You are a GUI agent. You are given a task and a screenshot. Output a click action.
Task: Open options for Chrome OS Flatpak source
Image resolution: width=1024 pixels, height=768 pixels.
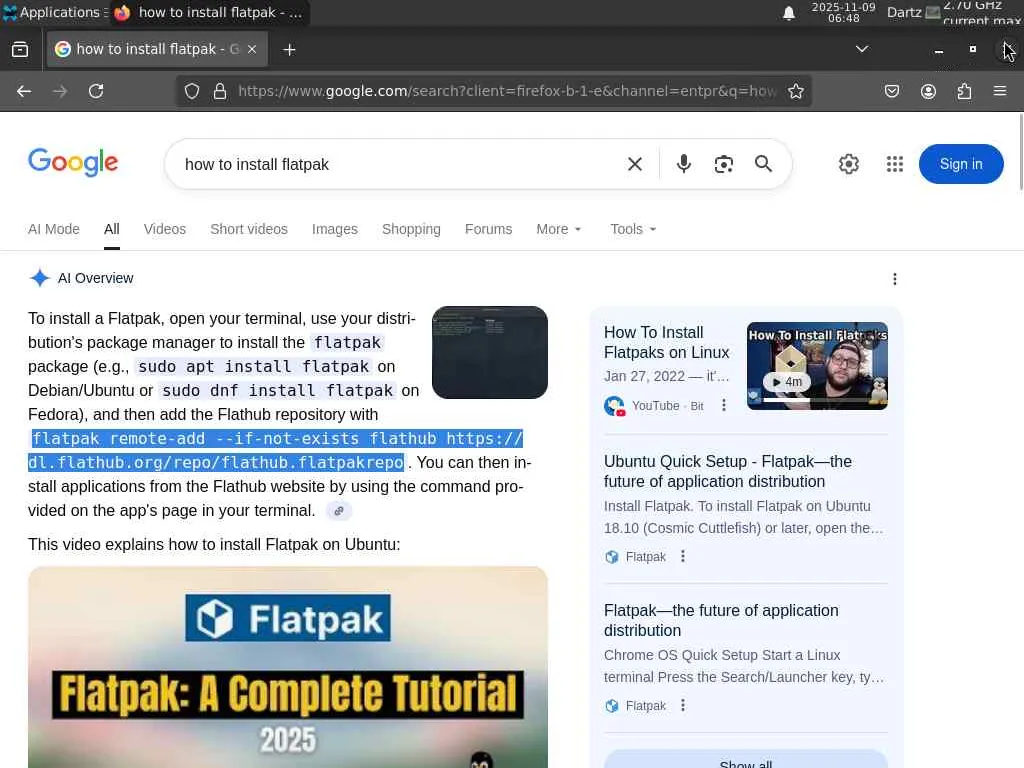point(683,705)
